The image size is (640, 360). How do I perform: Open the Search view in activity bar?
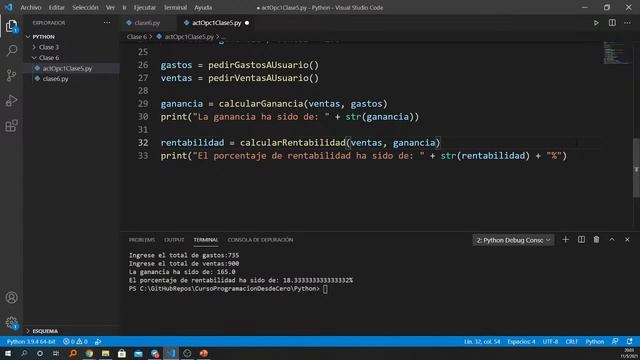pos(11,50)
